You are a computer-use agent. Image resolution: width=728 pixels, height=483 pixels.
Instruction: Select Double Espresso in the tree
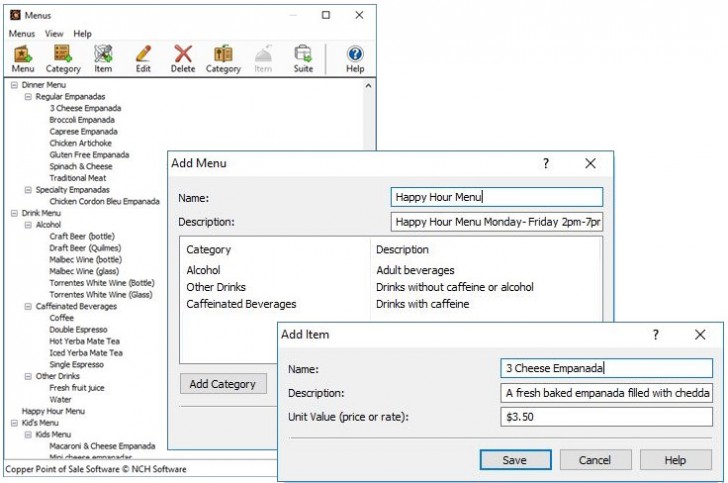pos(78,330)
